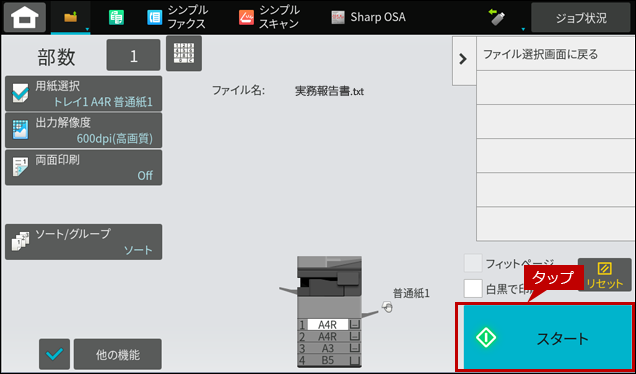Viewport: 636px width, 374px height.
Task: Click the 普通紙1 paper type label
Action: click(411, 293)
